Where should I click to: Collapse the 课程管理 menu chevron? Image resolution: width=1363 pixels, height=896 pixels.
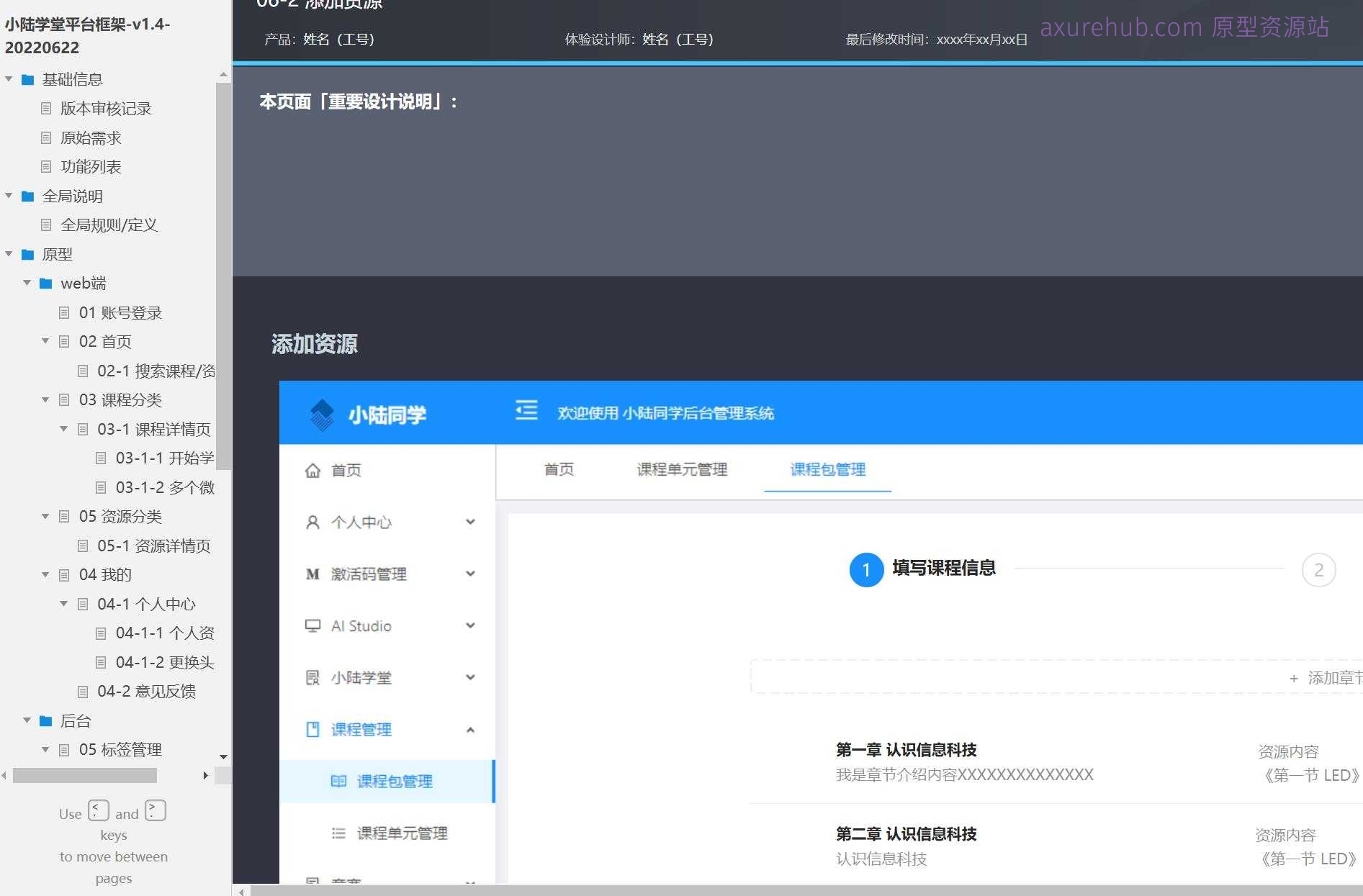tap(470, 729)
